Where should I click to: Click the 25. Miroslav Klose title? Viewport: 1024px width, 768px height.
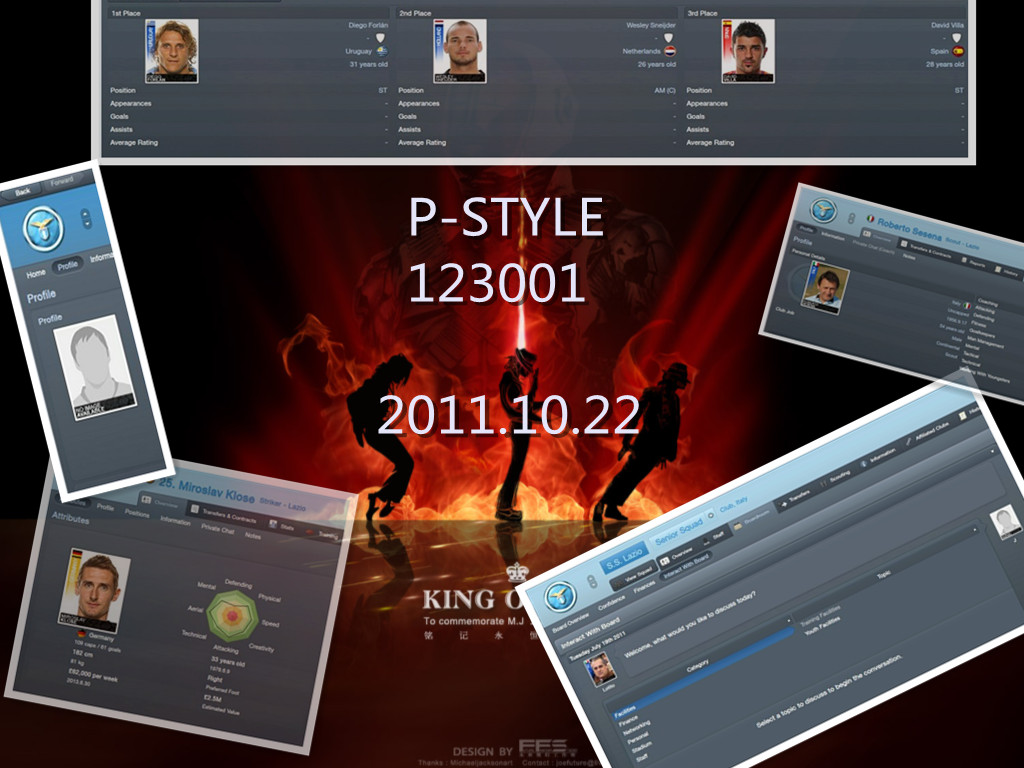point(207,490)
